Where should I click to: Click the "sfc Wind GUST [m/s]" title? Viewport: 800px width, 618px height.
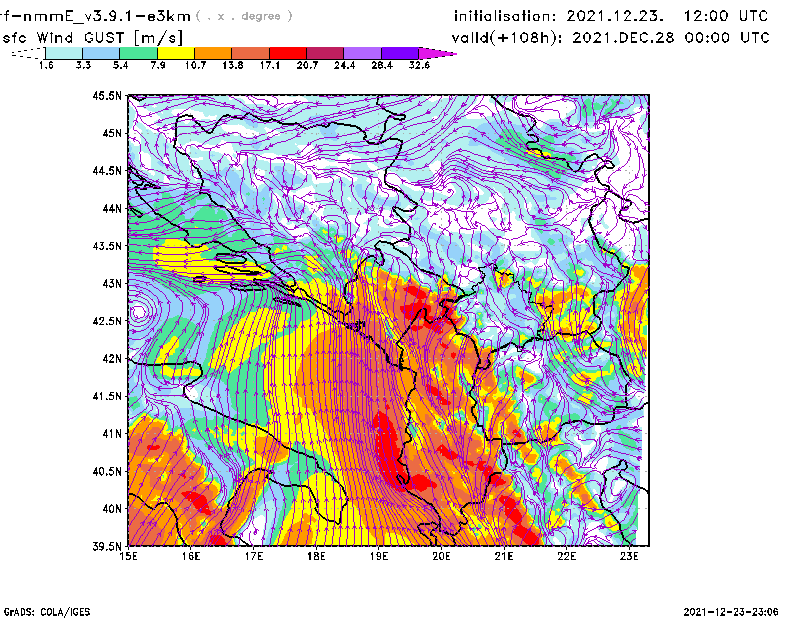pos(93,38)
